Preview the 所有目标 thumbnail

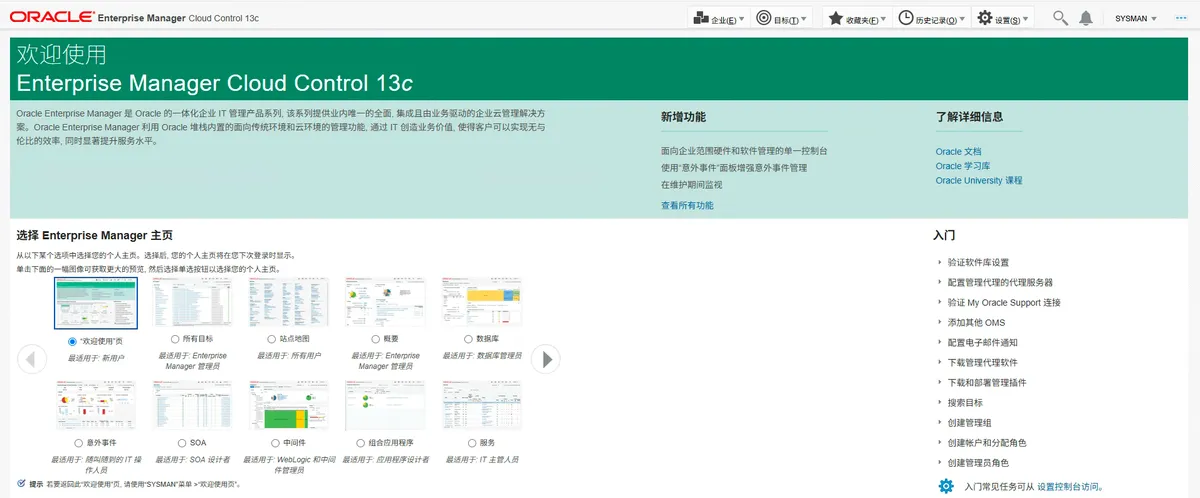pos(192,303)
